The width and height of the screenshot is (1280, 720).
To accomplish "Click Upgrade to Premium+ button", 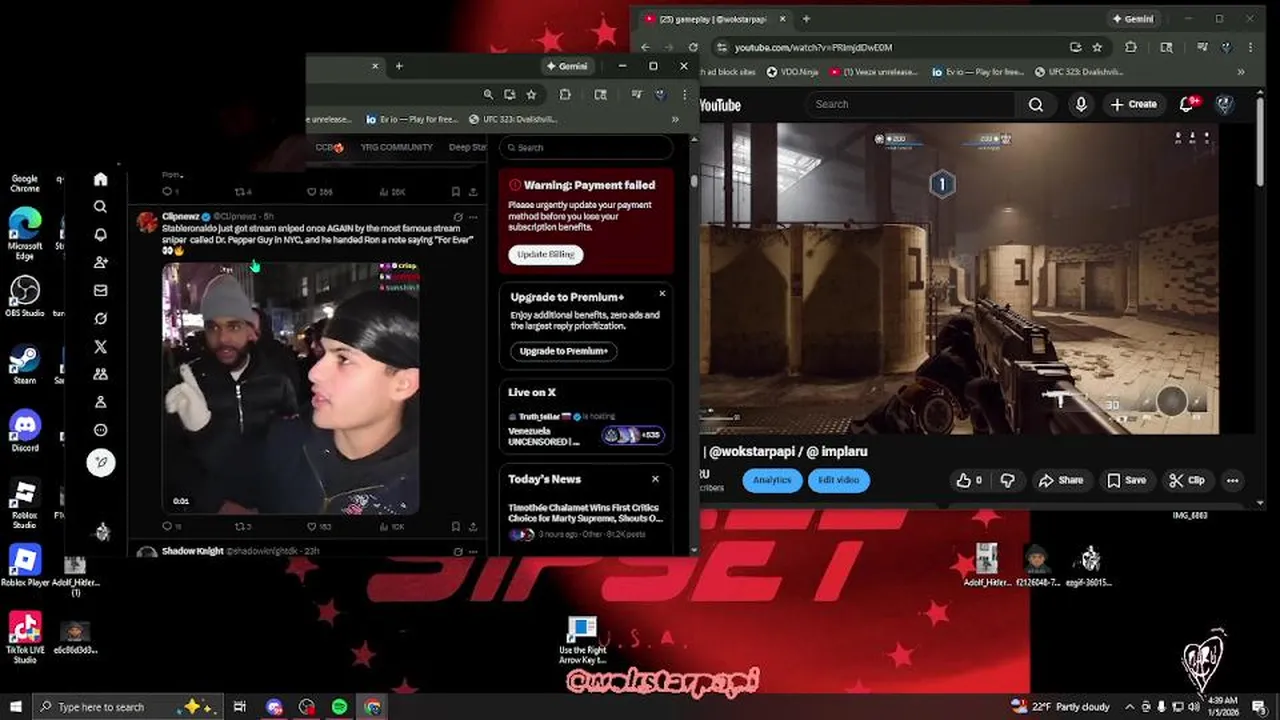I will pos(564,351).
